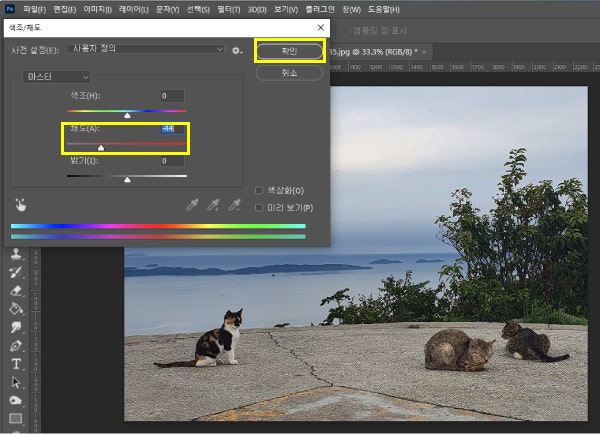Click the 채도(A) field showing -44
This screenshot has height=434, width=600.
tap(172, 129)
